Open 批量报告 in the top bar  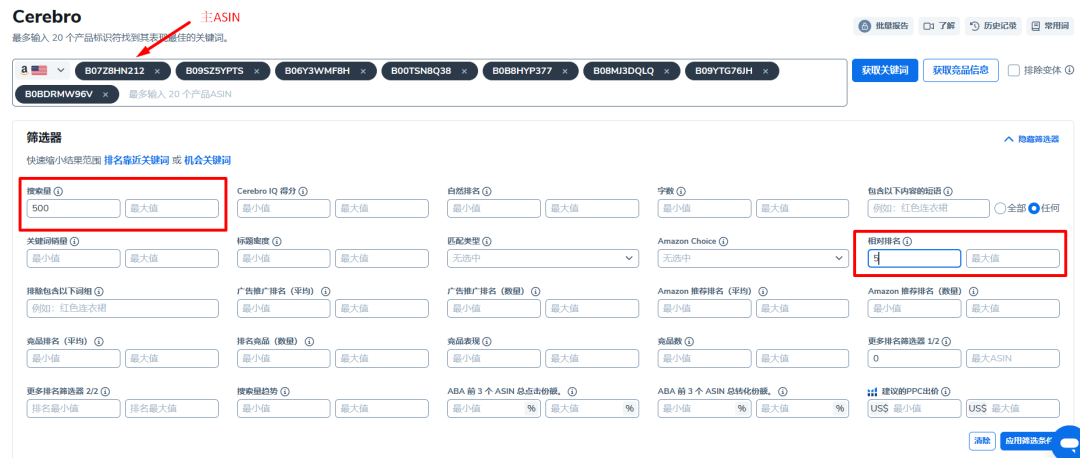click(882, 25)
